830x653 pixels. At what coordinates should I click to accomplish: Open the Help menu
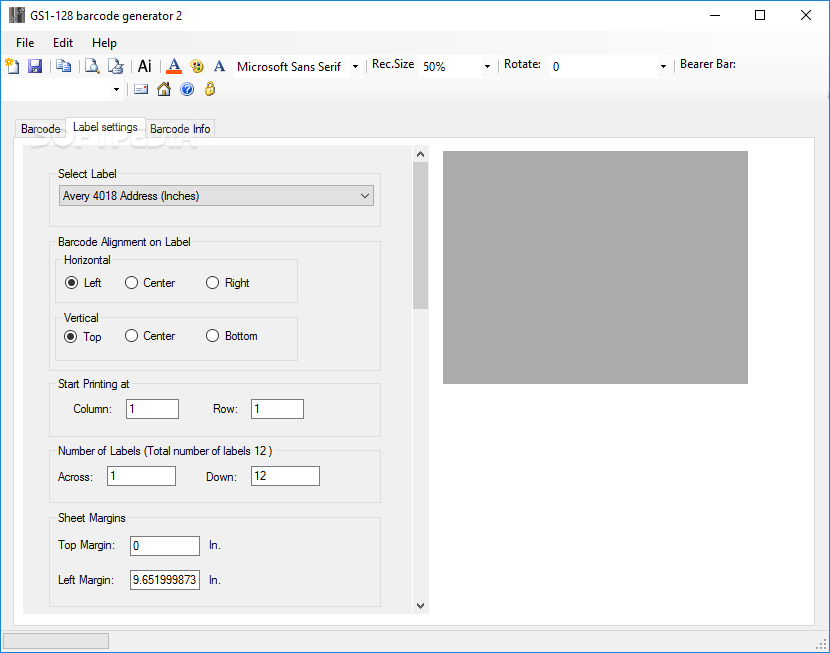coord(104,43)
